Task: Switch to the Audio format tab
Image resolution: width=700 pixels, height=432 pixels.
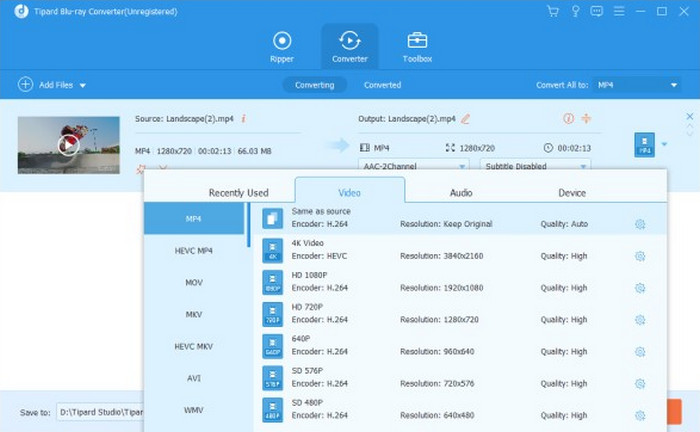Action: point(461,192)
